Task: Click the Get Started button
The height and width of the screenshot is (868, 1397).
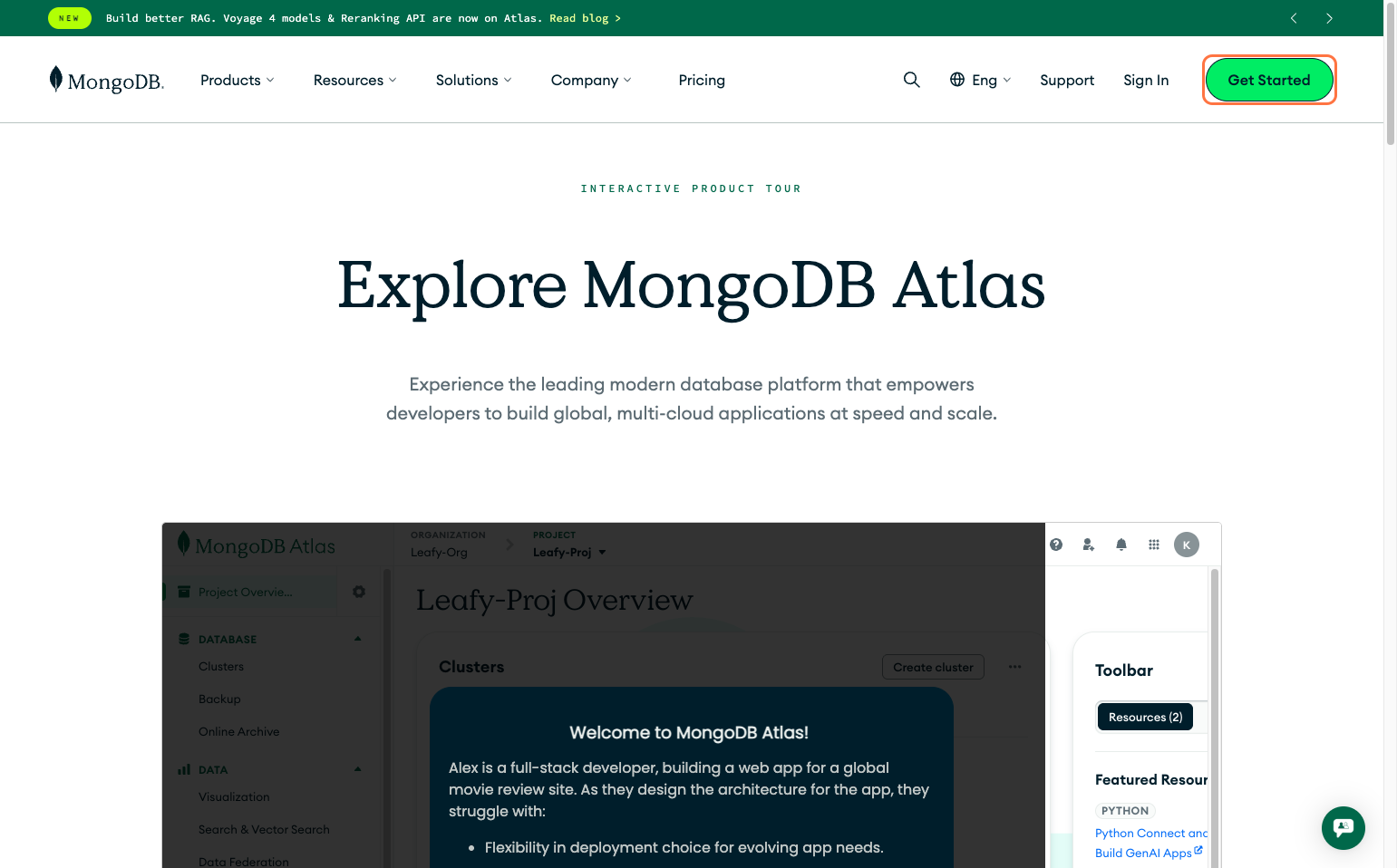Action: (x=1268, y=80)
